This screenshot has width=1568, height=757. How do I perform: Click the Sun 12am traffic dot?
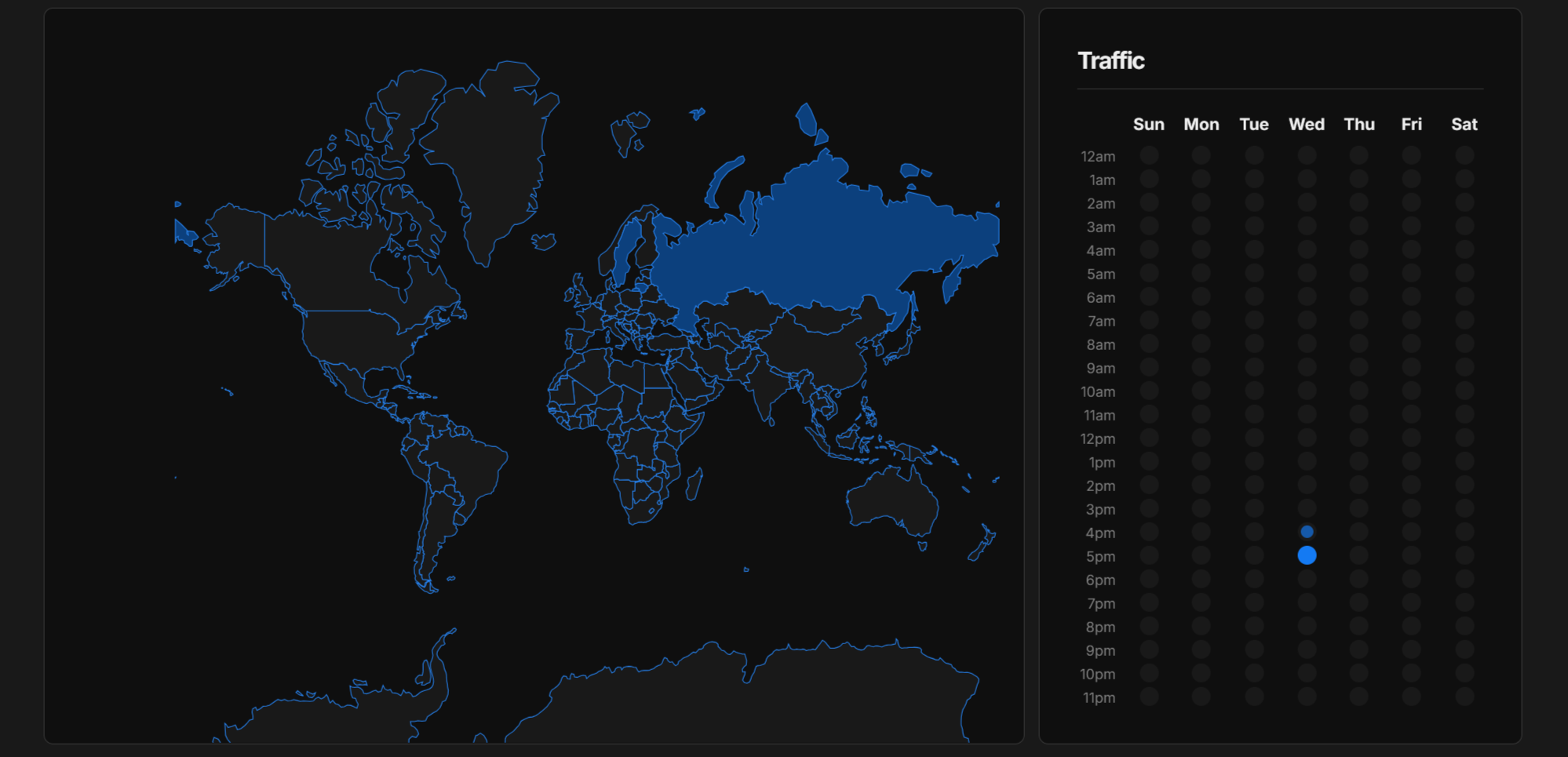(1149, 155)
